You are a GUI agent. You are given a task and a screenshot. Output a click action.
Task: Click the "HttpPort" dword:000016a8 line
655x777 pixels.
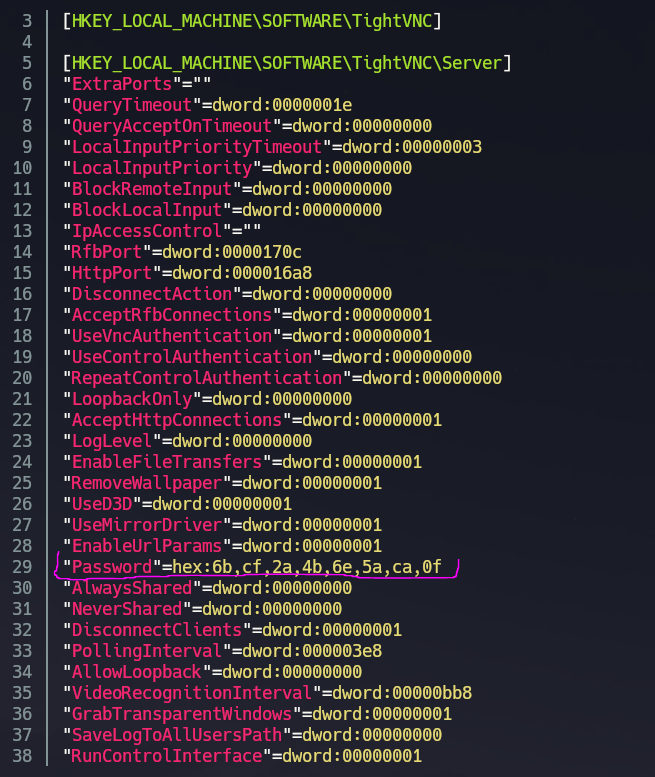(187, 273)
